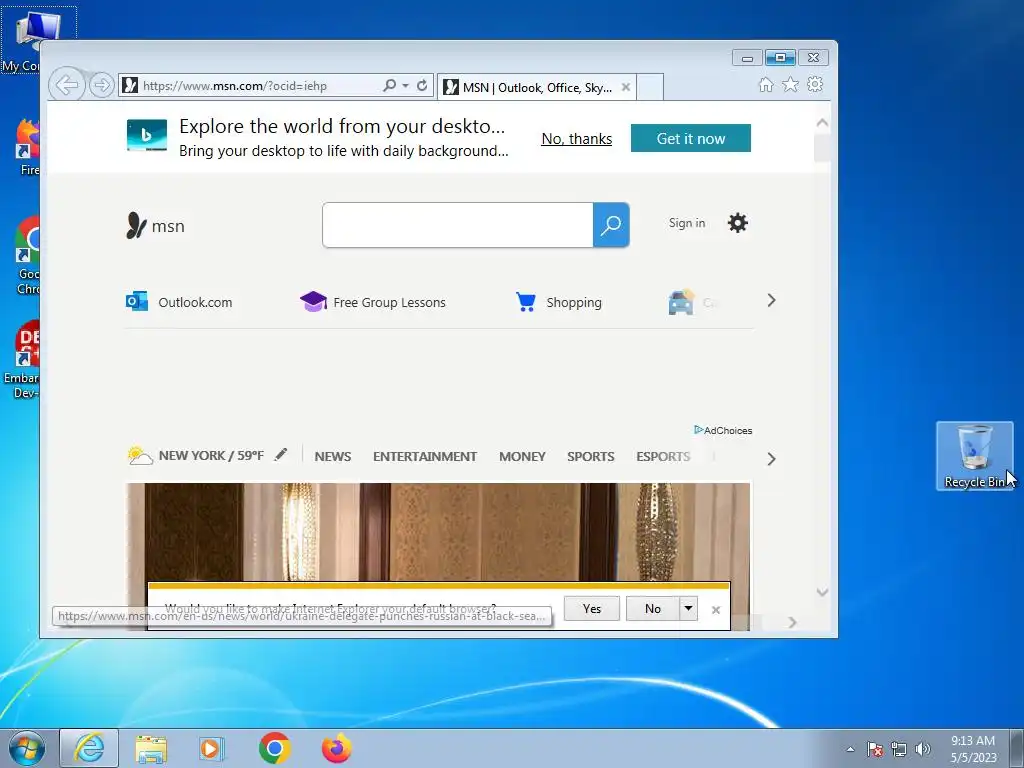Click the msn butterfly logo
Viewport: 1024px width, 768px height.
[155, 225]
